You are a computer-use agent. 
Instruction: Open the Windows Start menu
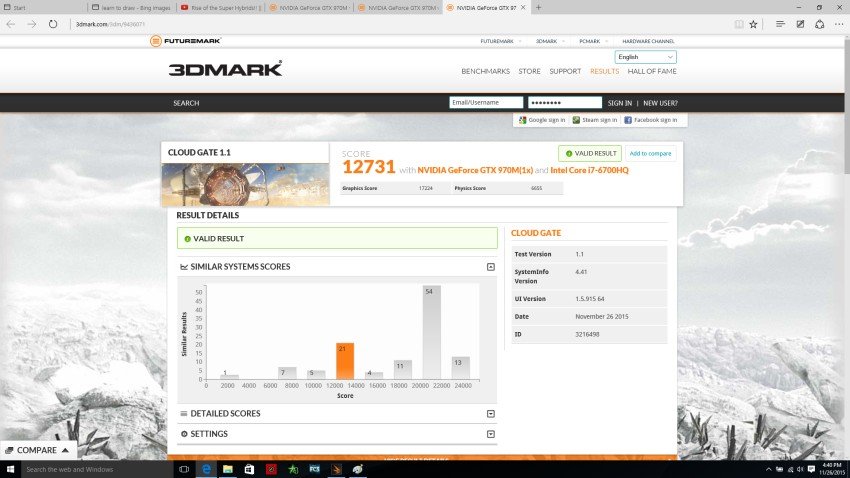[10, 469]
